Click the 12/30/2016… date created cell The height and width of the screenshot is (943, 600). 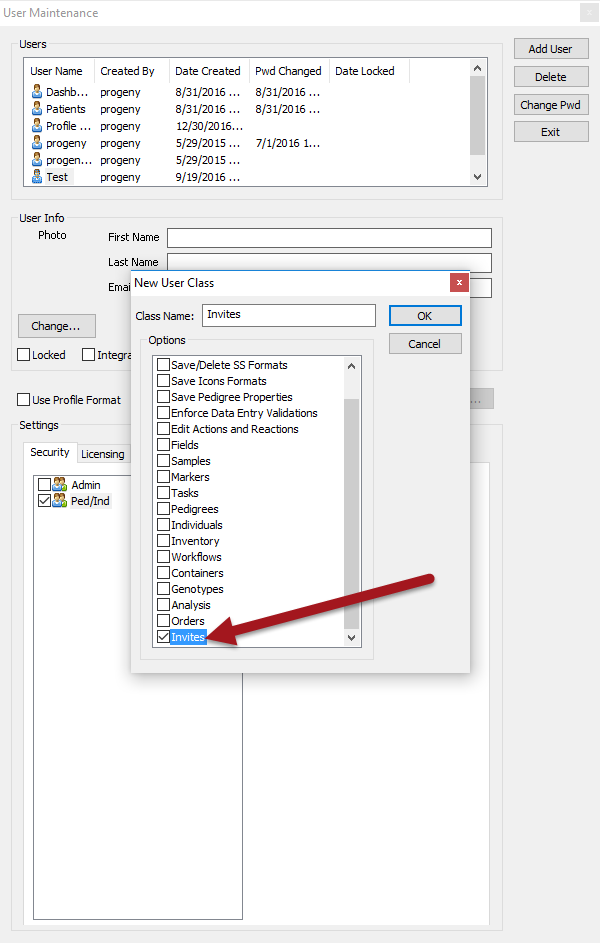pos(209,126)
